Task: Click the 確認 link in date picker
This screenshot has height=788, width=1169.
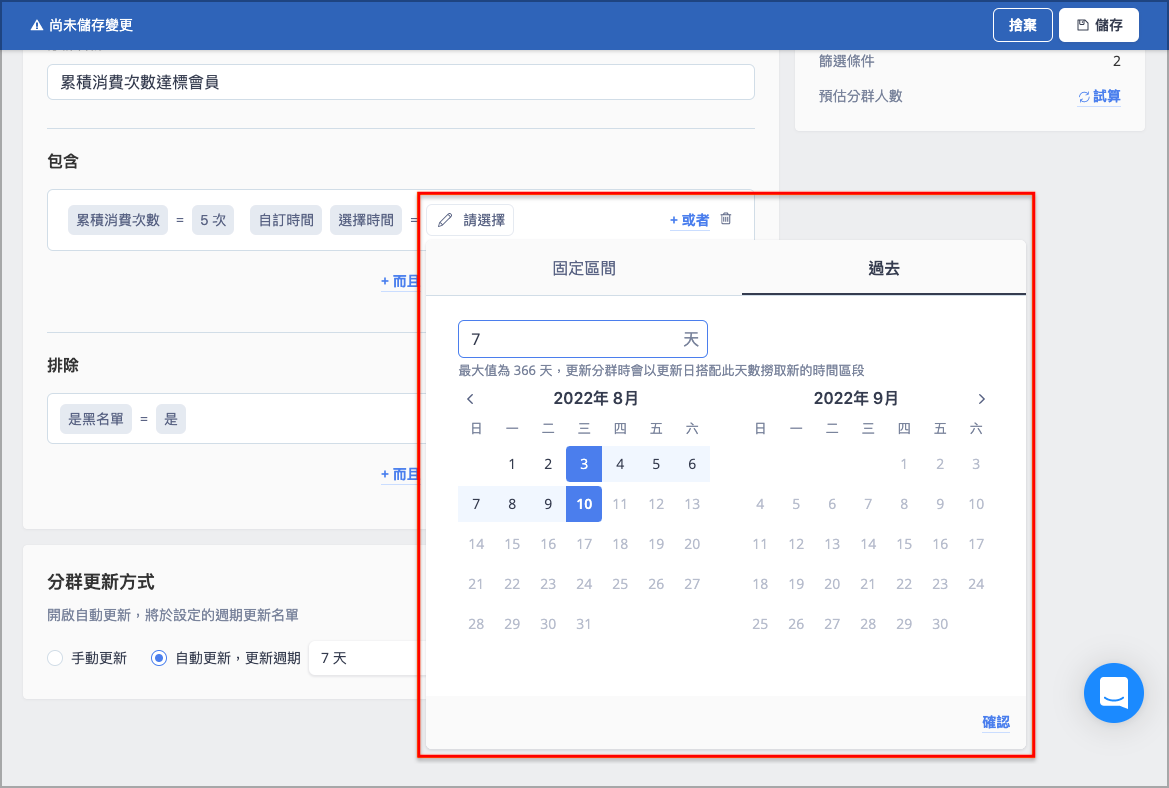Action: point(995,722)
